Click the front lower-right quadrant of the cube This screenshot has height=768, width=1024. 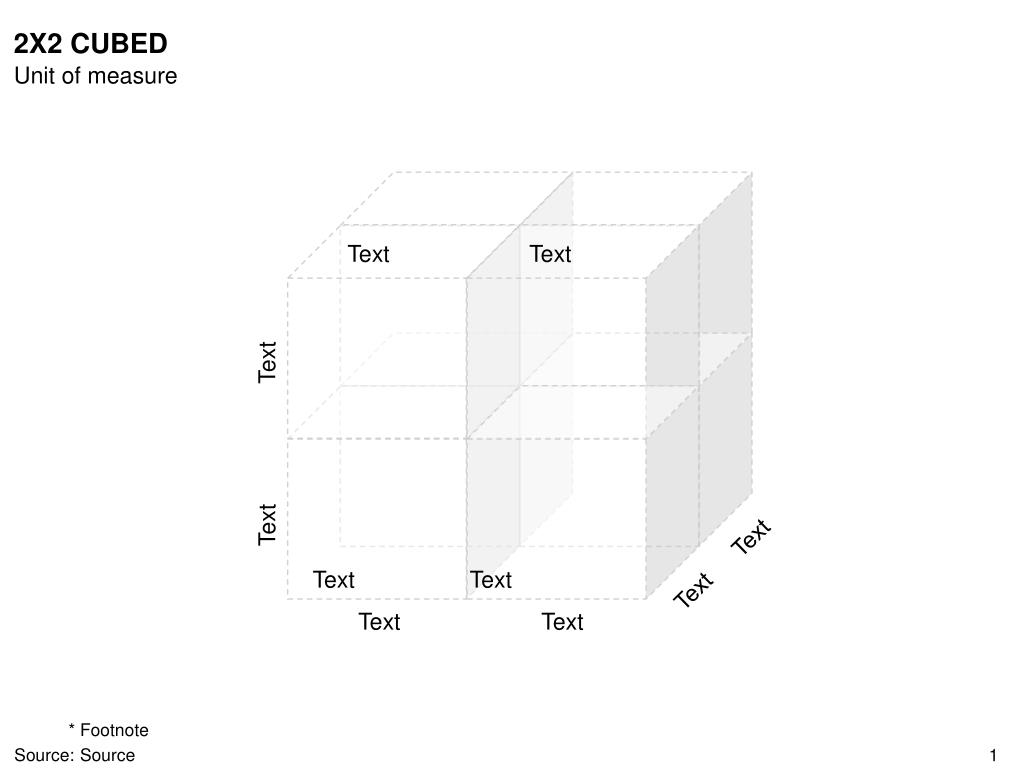tap(556, 519)
